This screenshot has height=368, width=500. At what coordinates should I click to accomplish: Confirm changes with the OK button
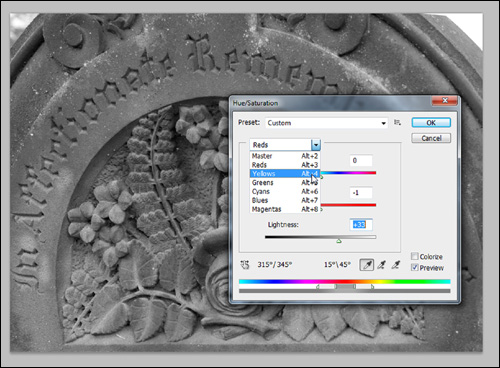[x=431, y=123]
